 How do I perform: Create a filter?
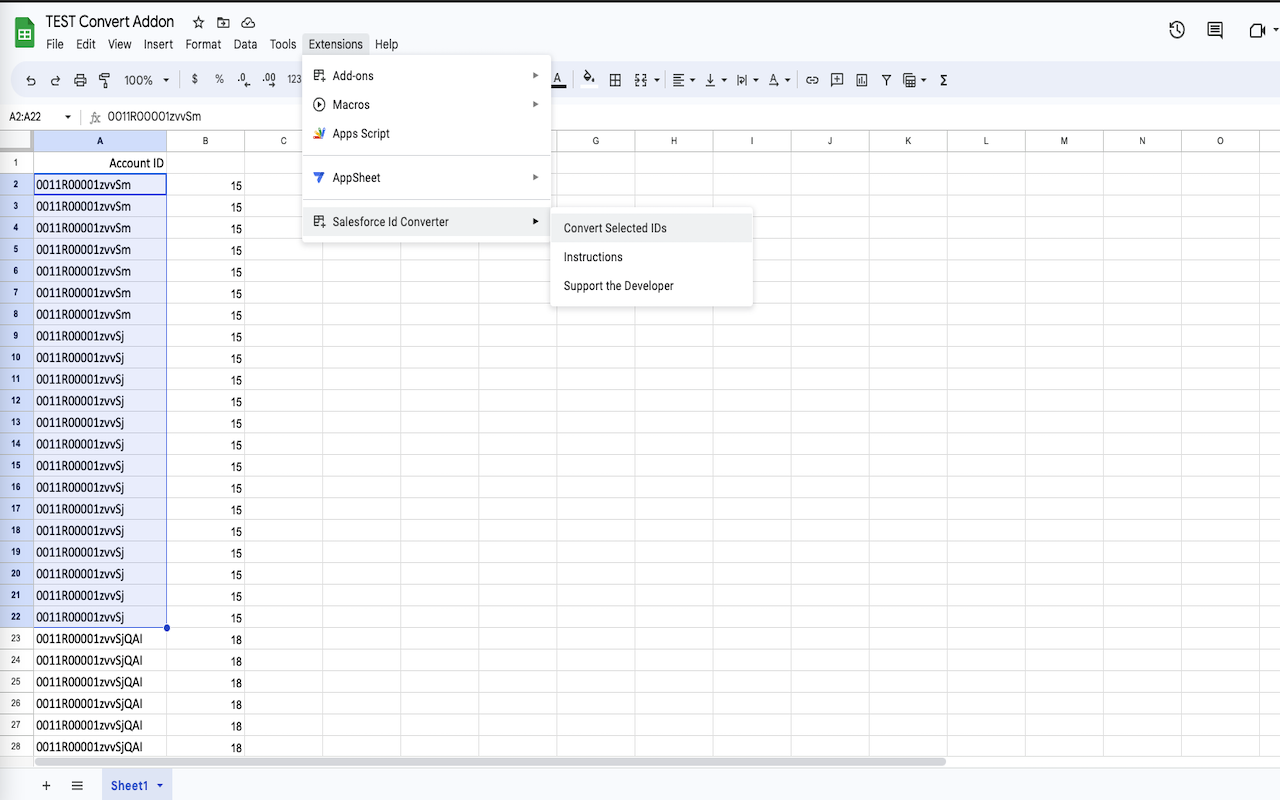point(886,80)
